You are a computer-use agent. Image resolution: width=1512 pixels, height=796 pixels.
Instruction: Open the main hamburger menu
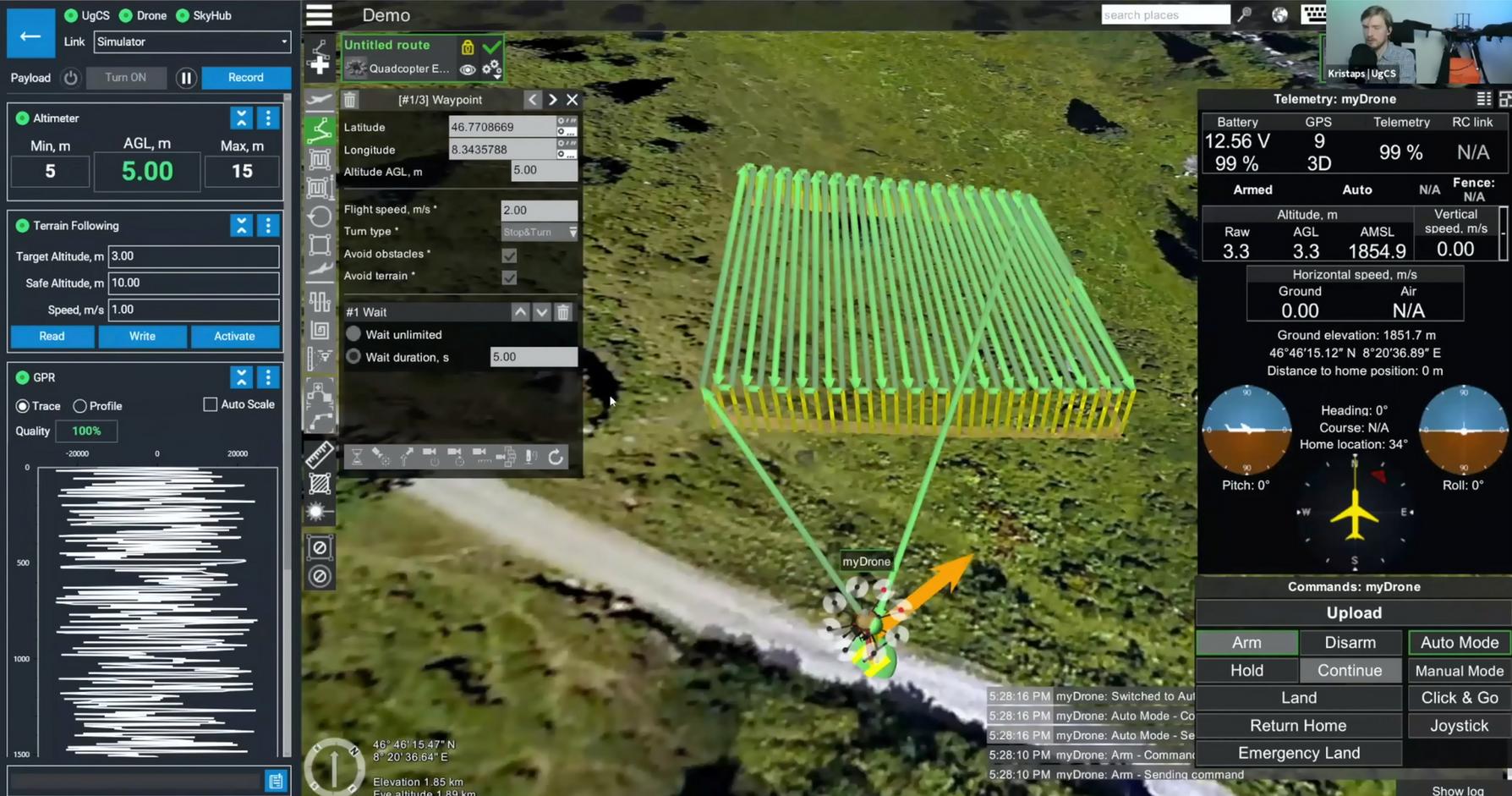319,15
